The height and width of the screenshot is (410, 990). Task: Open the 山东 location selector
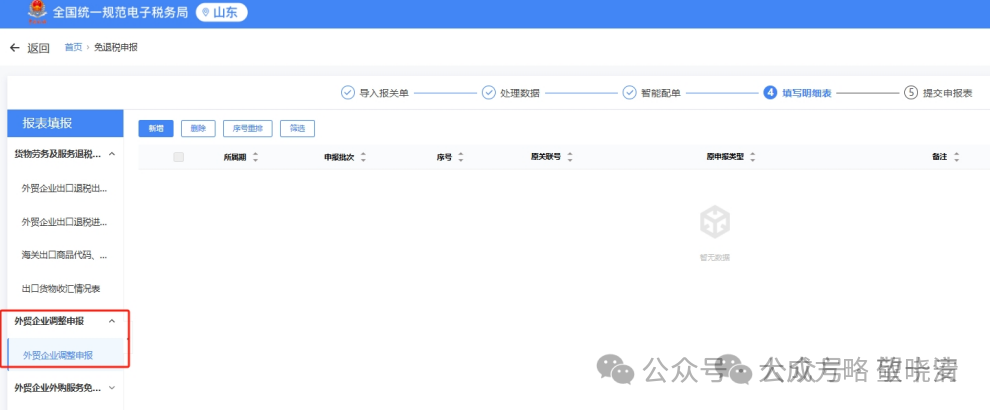click(x=222, y=13)
